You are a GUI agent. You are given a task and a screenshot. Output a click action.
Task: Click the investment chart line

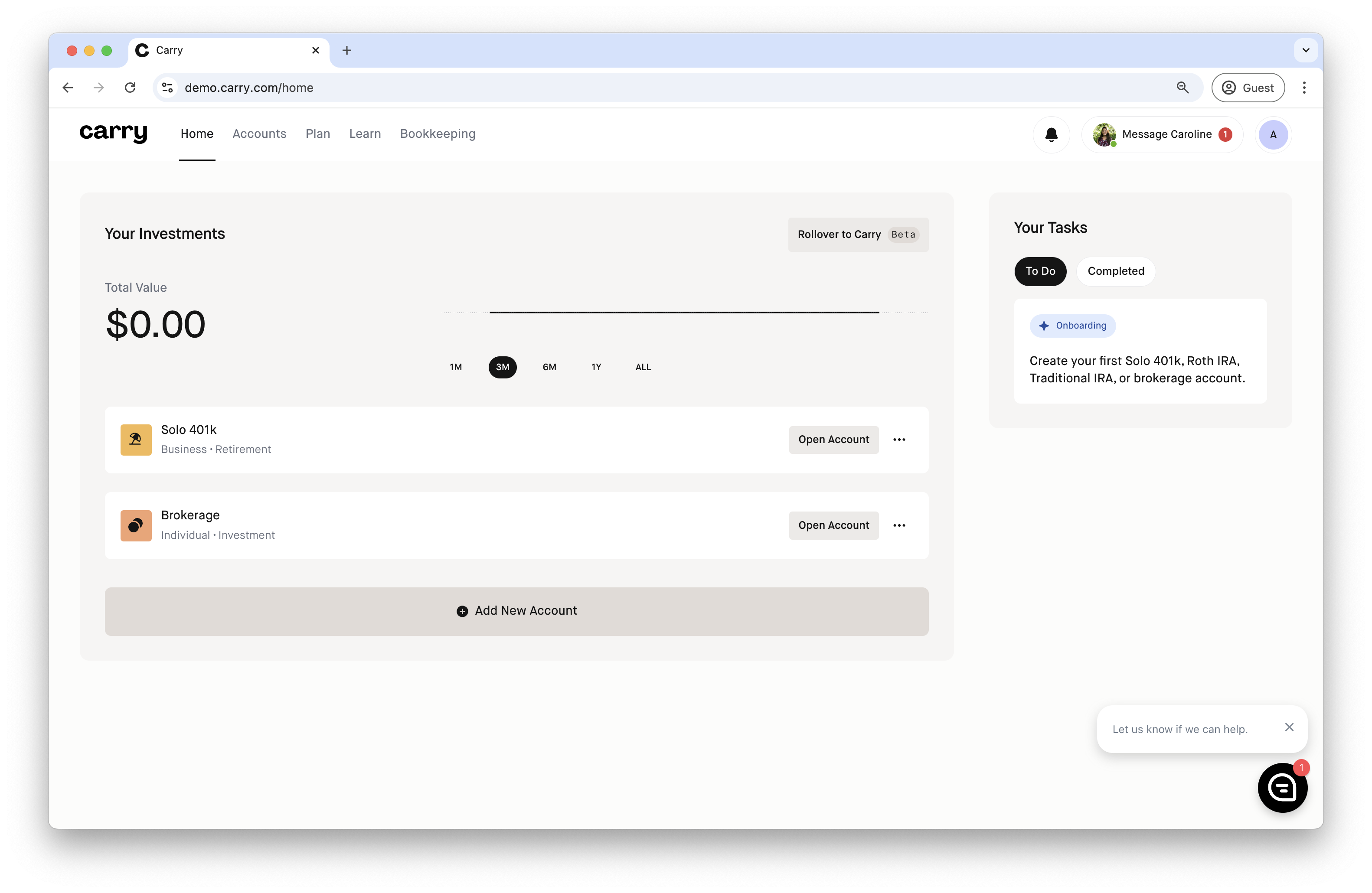[x=684, y=312]
